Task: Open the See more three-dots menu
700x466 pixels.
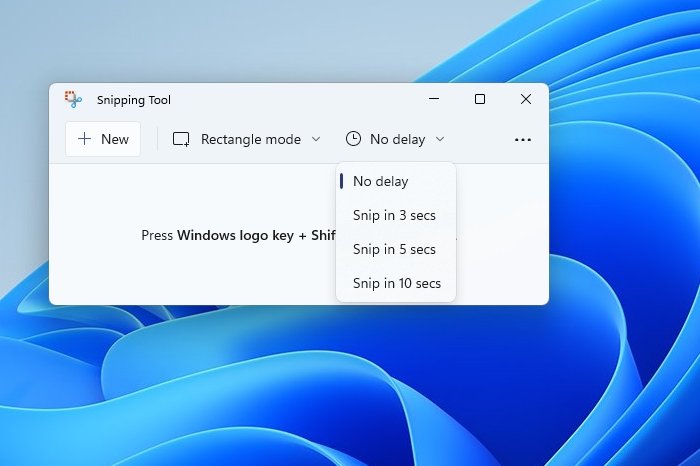Action: coord(523,140)
